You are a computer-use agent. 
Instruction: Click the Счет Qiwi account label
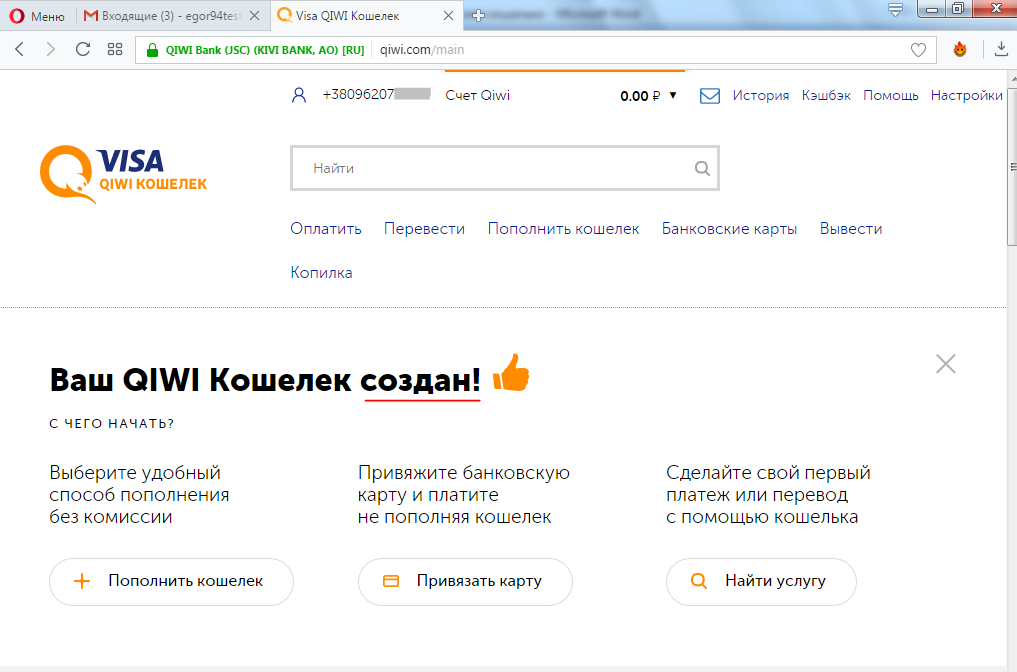tap(477, 95)
